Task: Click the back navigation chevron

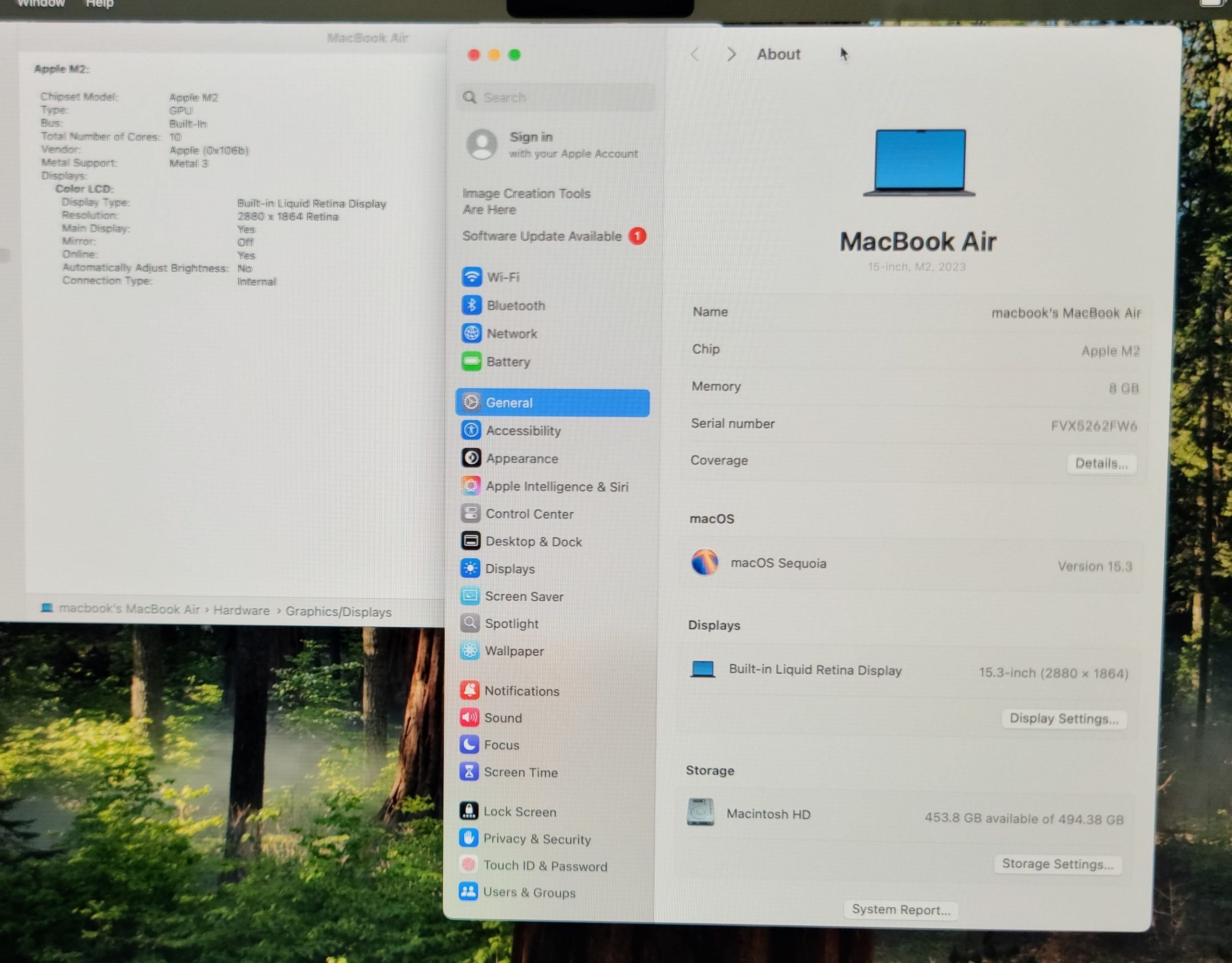Action: tap(694, 54)
